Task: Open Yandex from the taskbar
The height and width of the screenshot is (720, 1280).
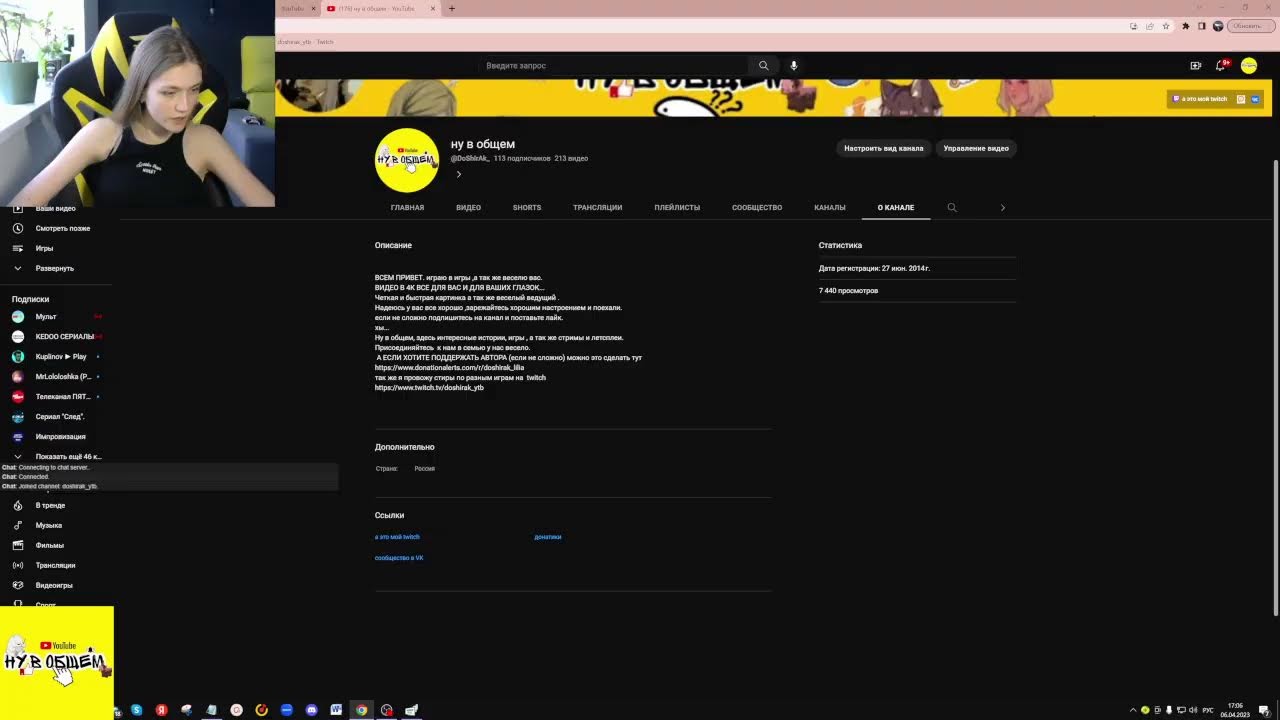Action: 161,710
